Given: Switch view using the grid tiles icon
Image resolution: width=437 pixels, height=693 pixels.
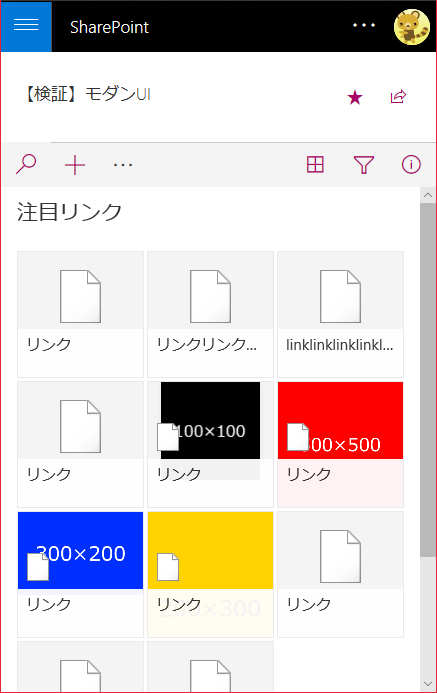Looking at the screenshot, I should tap(315, 164).
